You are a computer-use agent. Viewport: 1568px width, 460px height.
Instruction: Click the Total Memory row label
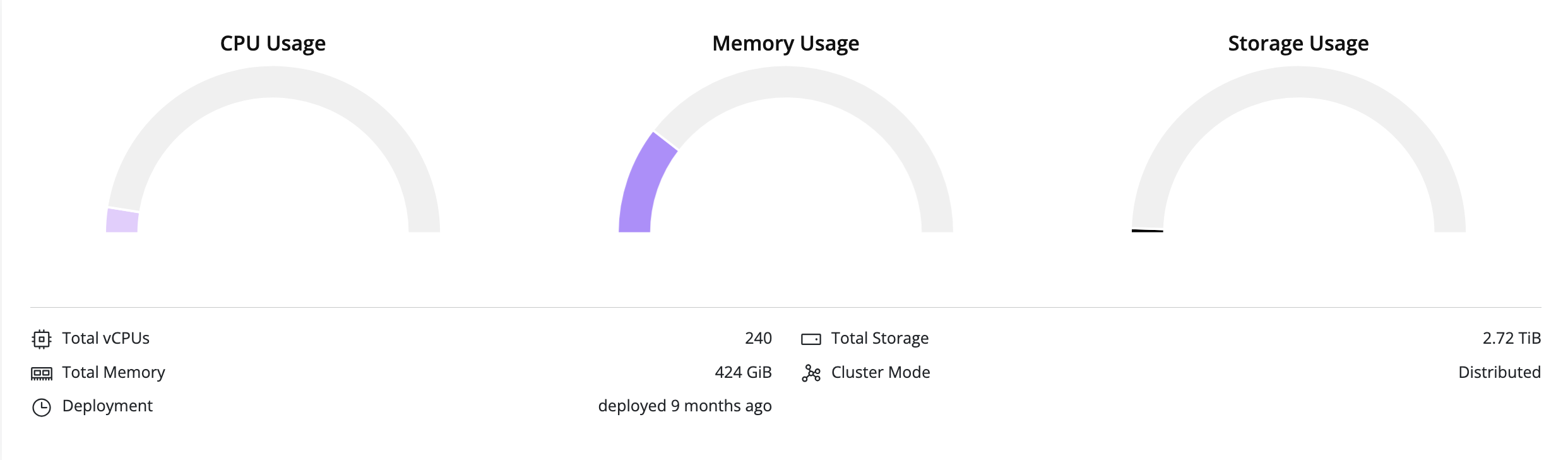tap(112, 372)
